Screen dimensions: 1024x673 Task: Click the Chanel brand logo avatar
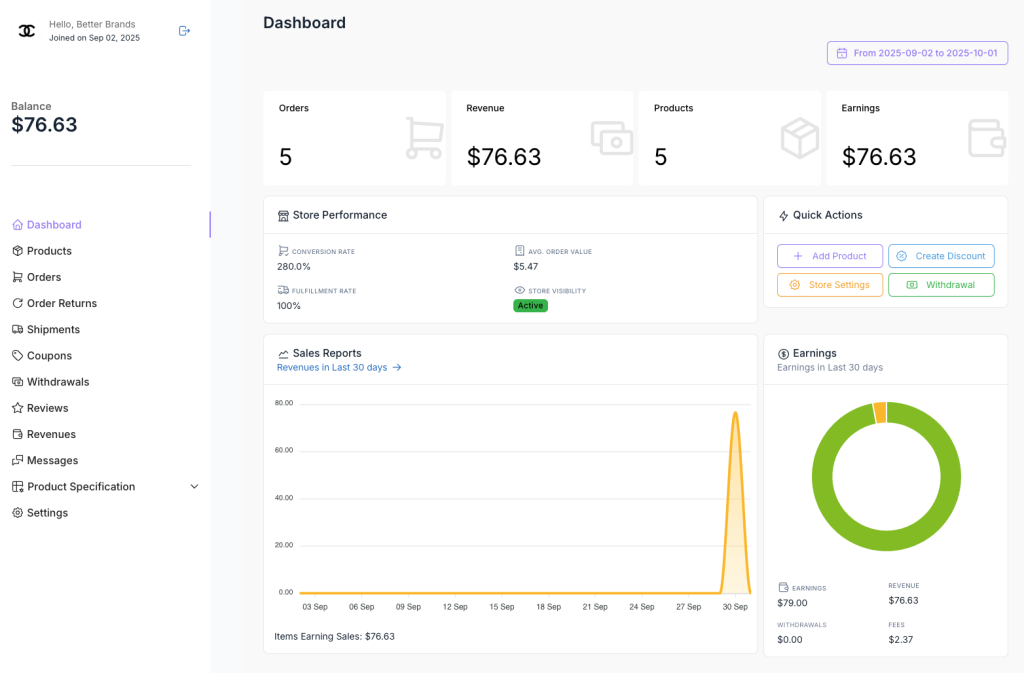tap(27, 31)
